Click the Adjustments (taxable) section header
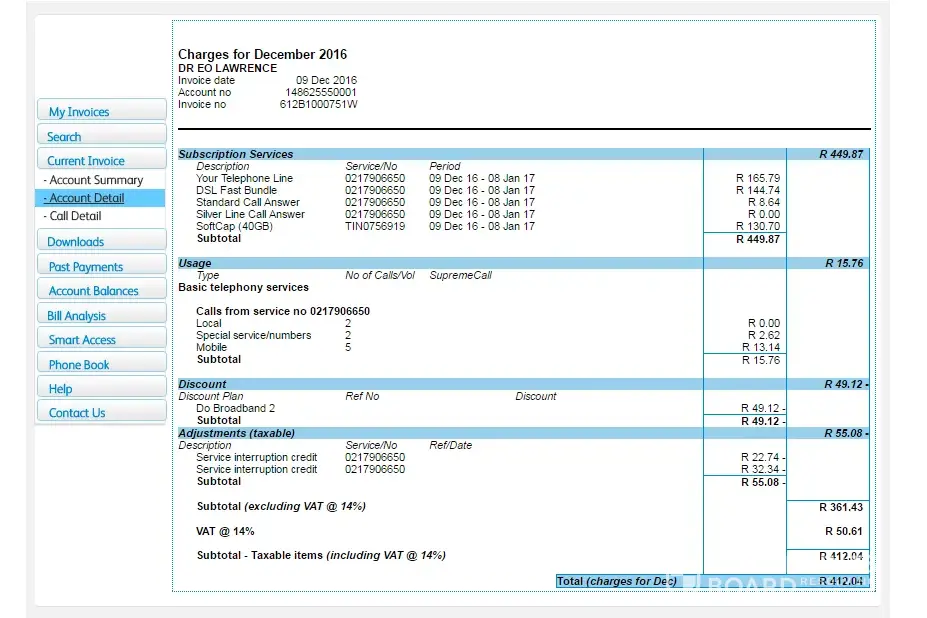Viewport: 927px width, 618px height. point(236,433)
